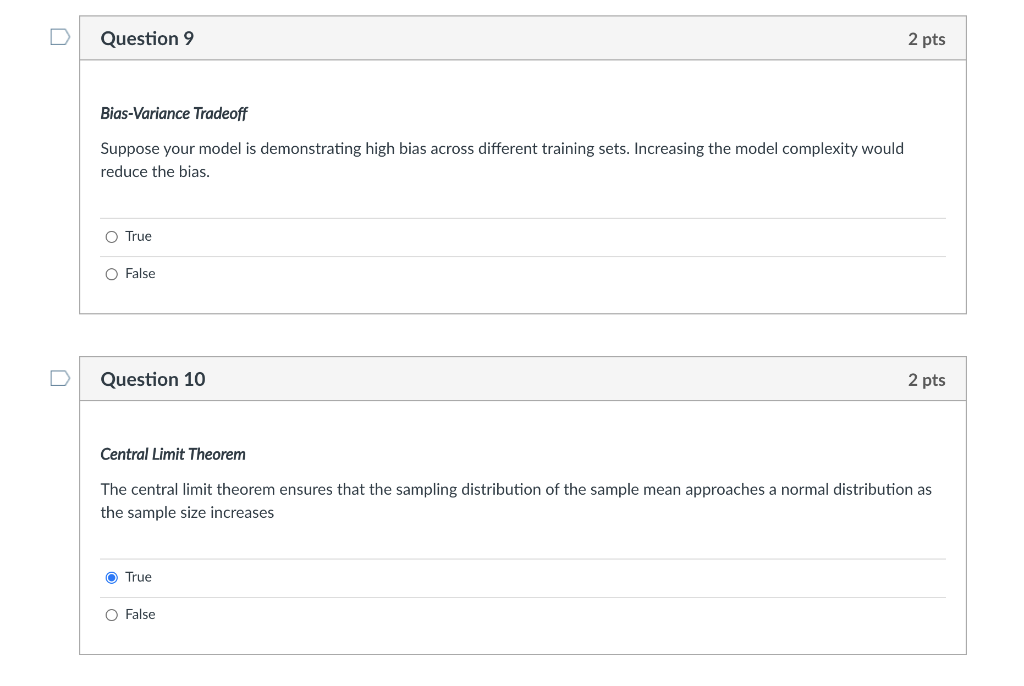Click the "reduce the bias." text line
This screenshot has height=686, width=1024.
pos(155,172)
